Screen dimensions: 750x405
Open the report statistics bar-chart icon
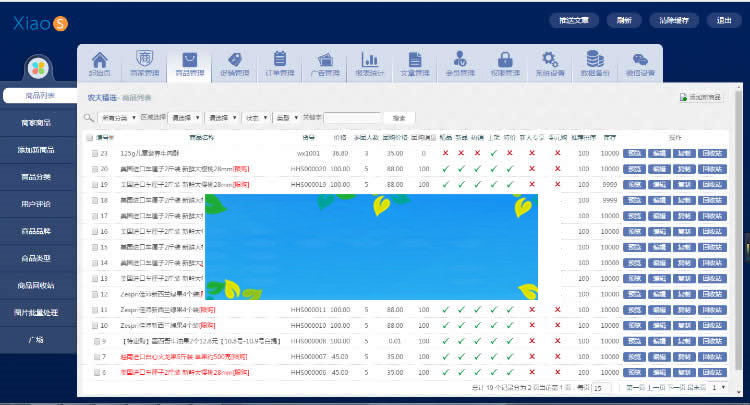click(369, 60)
